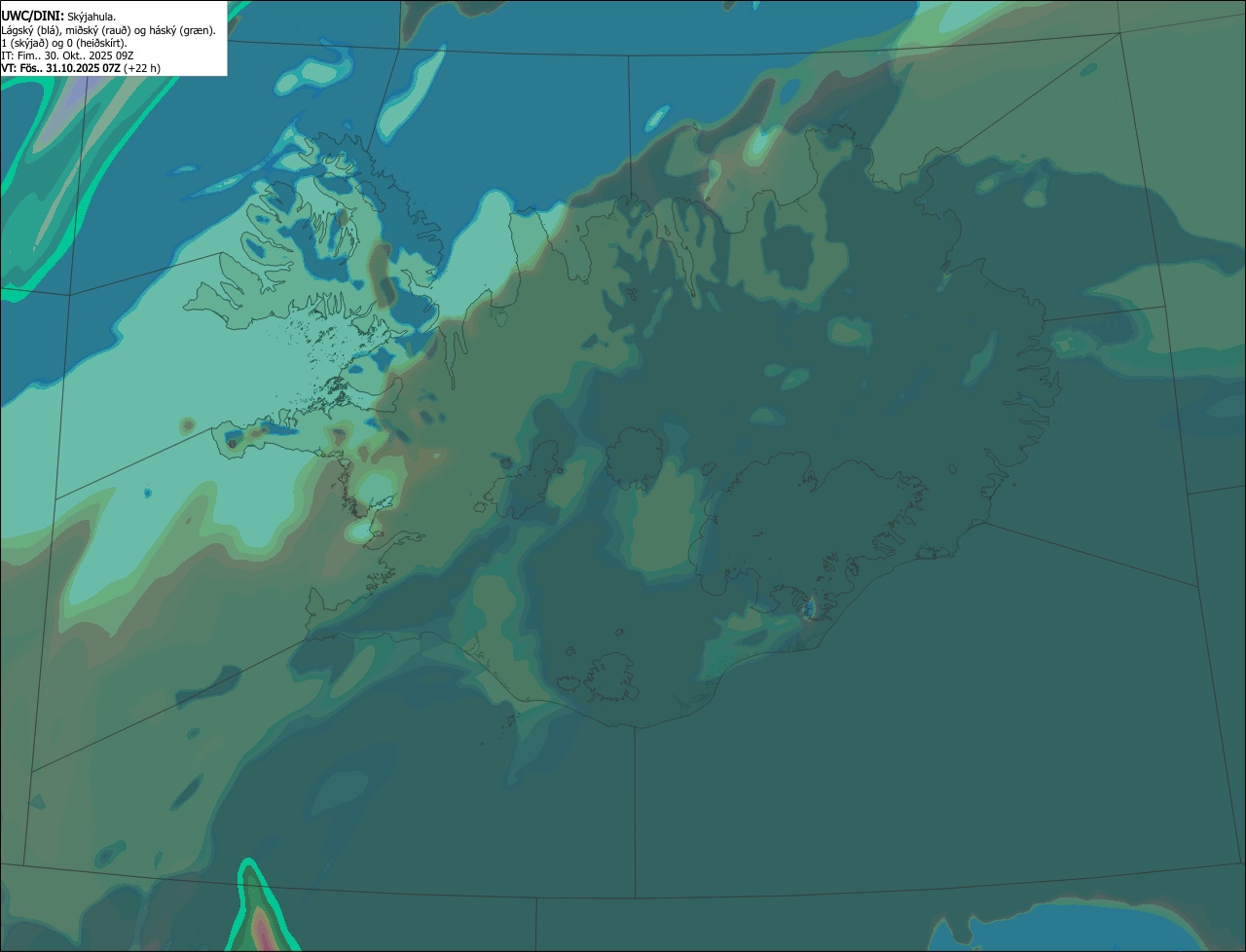
Task: Click the '1 (skýjað) og 0 (heiðskírt).' line
Action: (64, 43)
